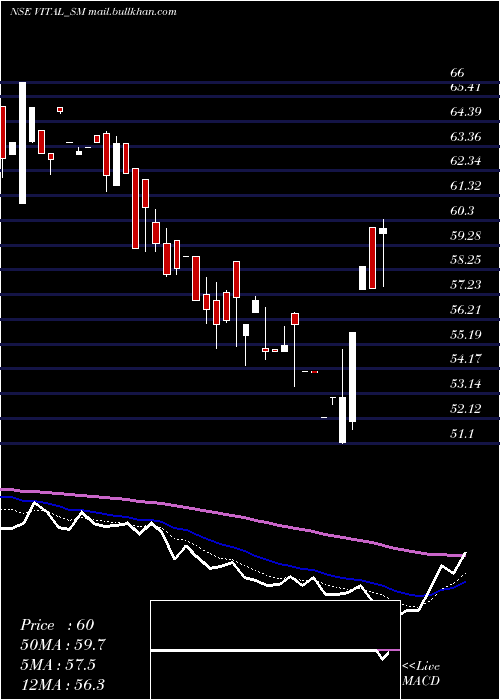500x700 pixels.
Task: Select the 57.23 axis value
Action: (x=466, y=284)
